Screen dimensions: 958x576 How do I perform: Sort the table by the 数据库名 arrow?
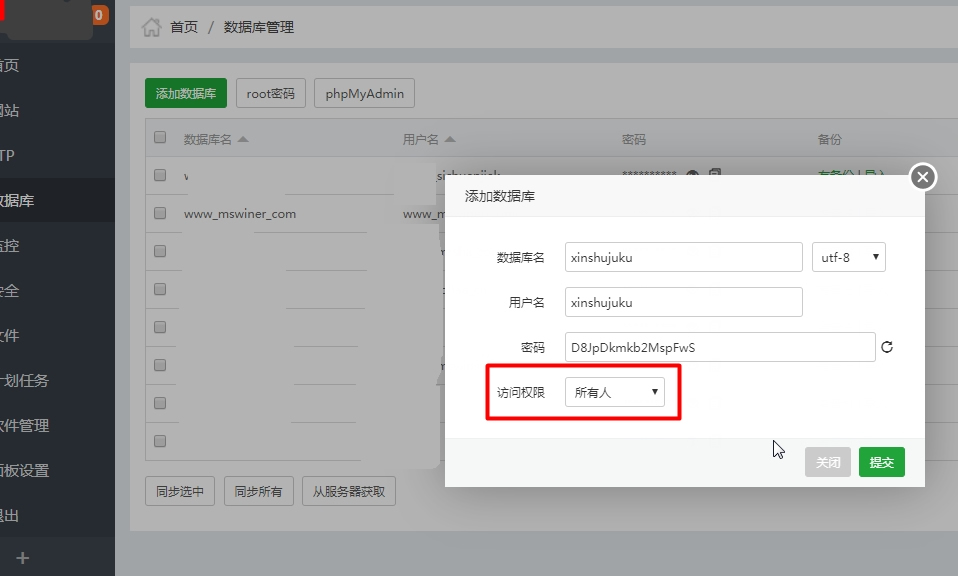(243, 140)
